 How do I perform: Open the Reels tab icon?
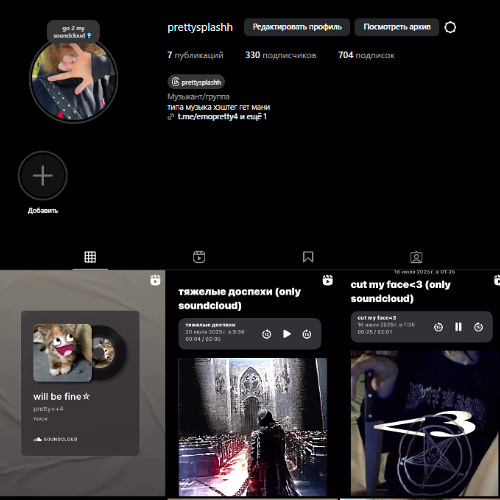(x=199, y=257)
